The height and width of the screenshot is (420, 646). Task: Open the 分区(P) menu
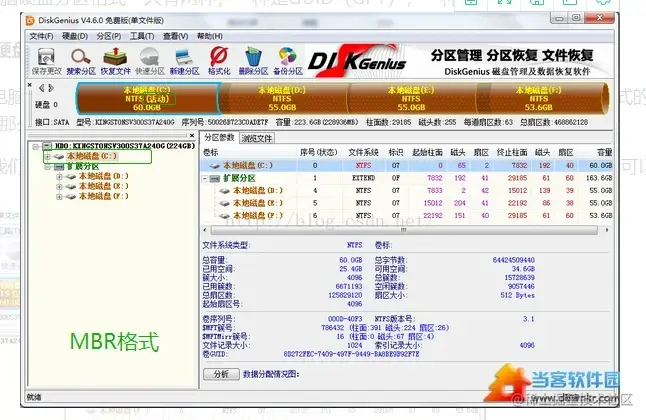pyautogui.click(x=109, y=36)
